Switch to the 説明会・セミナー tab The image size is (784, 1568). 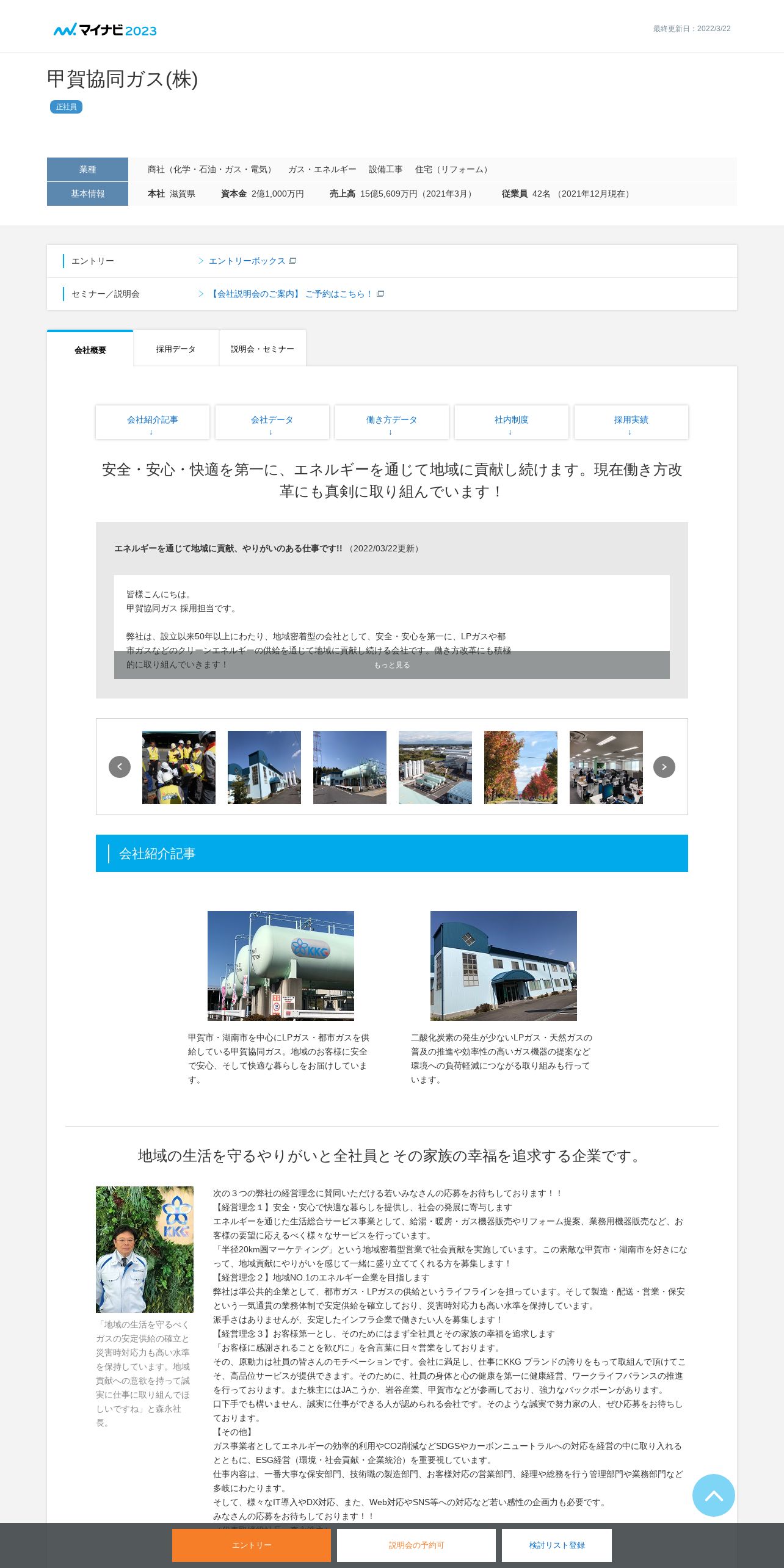(263, 349)
